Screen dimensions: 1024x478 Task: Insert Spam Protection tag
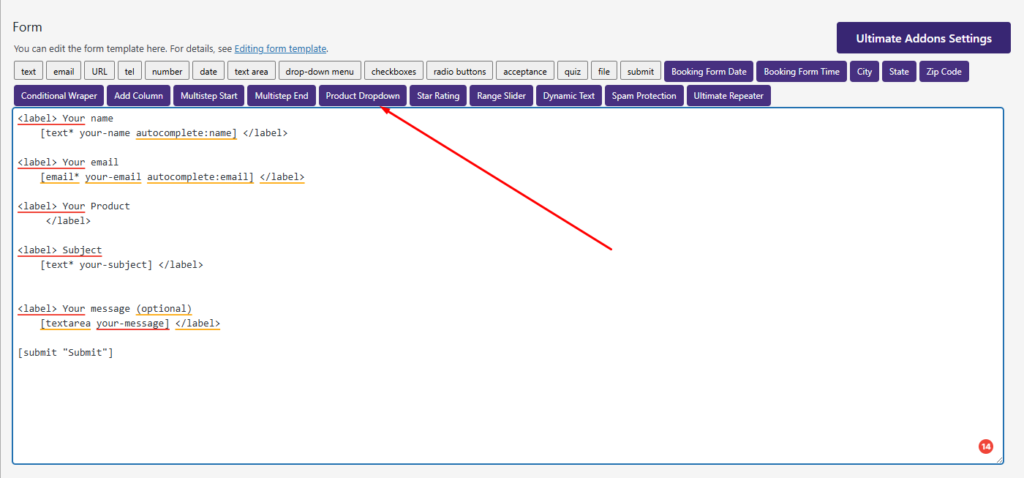(644, 95)
